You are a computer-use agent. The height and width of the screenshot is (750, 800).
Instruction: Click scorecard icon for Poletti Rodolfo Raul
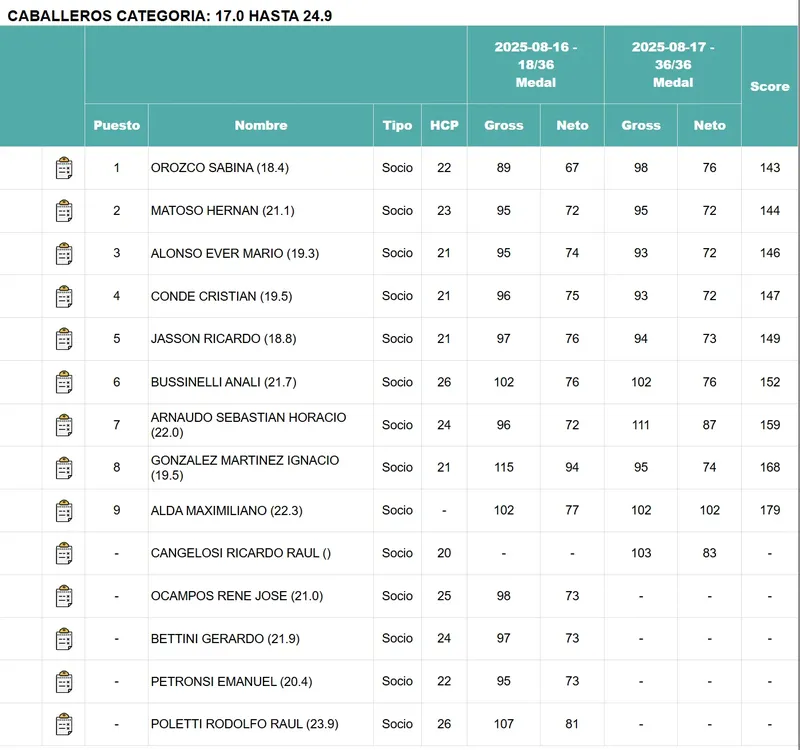[64, 724]
